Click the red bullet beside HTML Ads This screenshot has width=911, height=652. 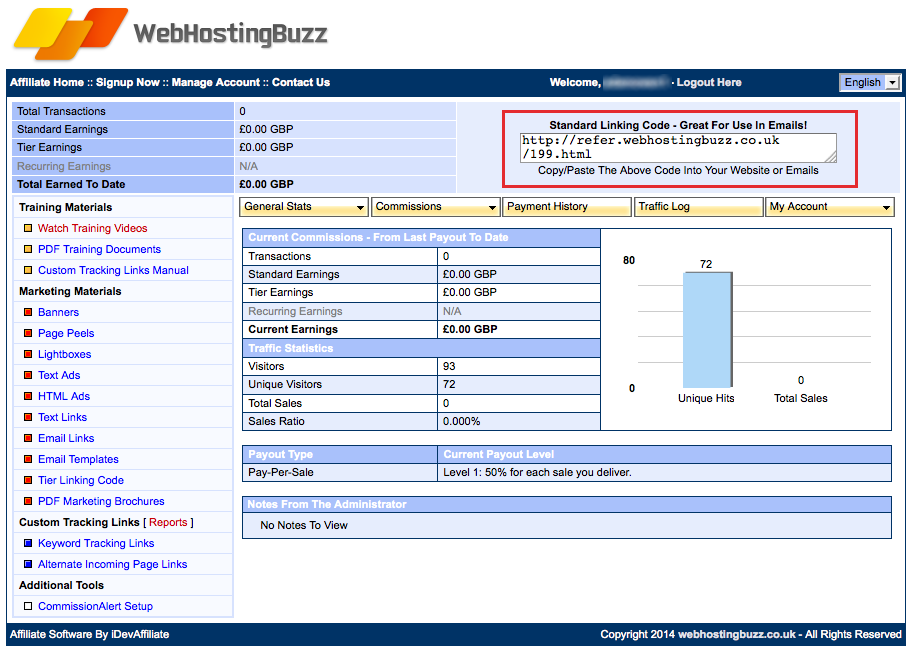coord(28,396)
